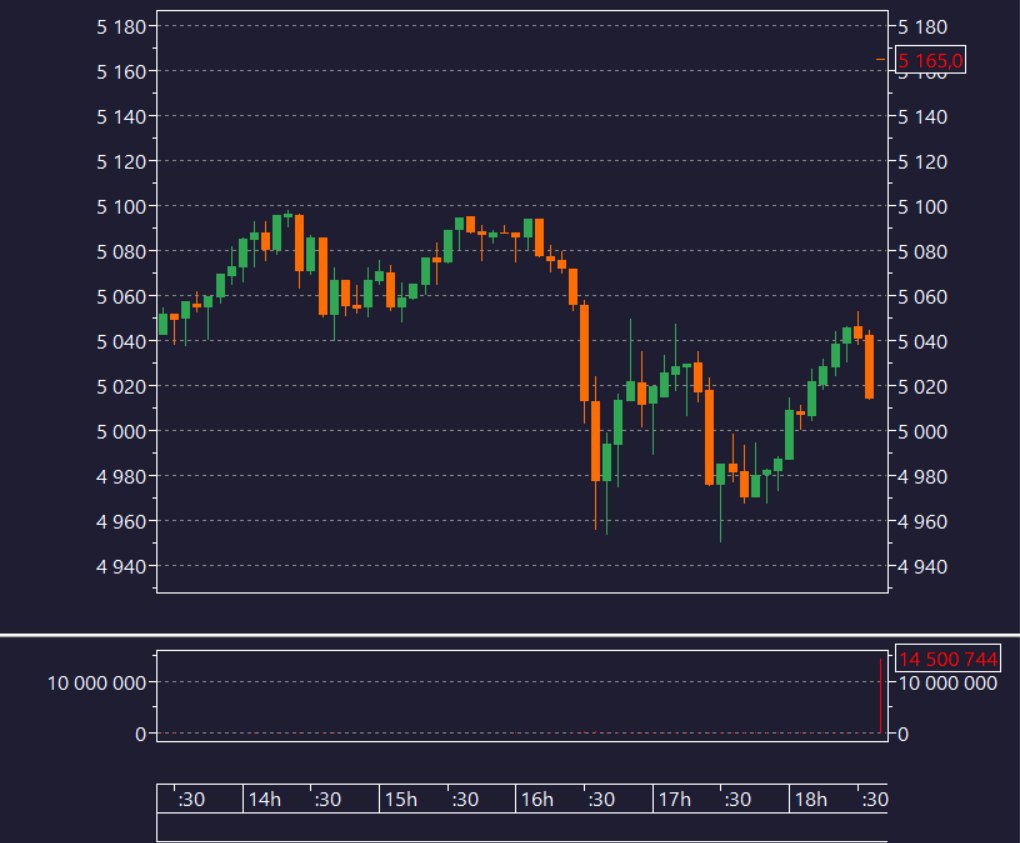Select the :30 mark before 14h
Screen dimensions: 1020x843
click(191, 799)
